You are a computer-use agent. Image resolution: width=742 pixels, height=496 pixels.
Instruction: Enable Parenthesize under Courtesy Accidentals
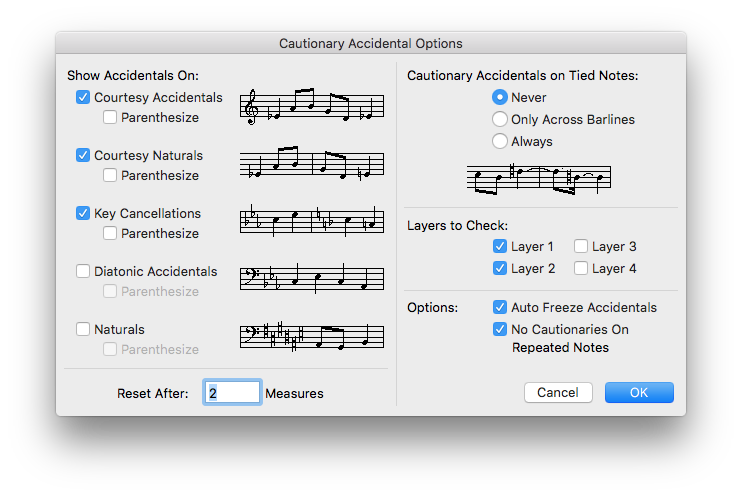[x=110, y=117]
